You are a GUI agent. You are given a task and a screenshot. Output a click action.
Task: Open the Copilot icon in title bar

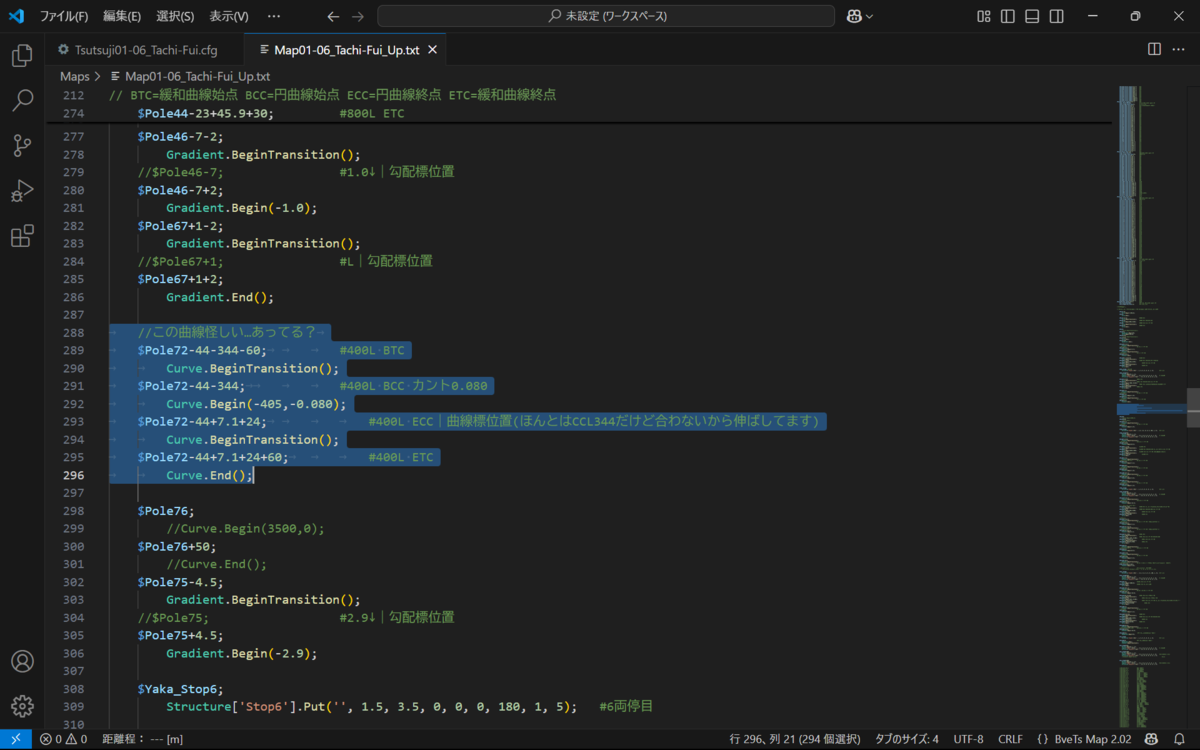tap(855, 16)
